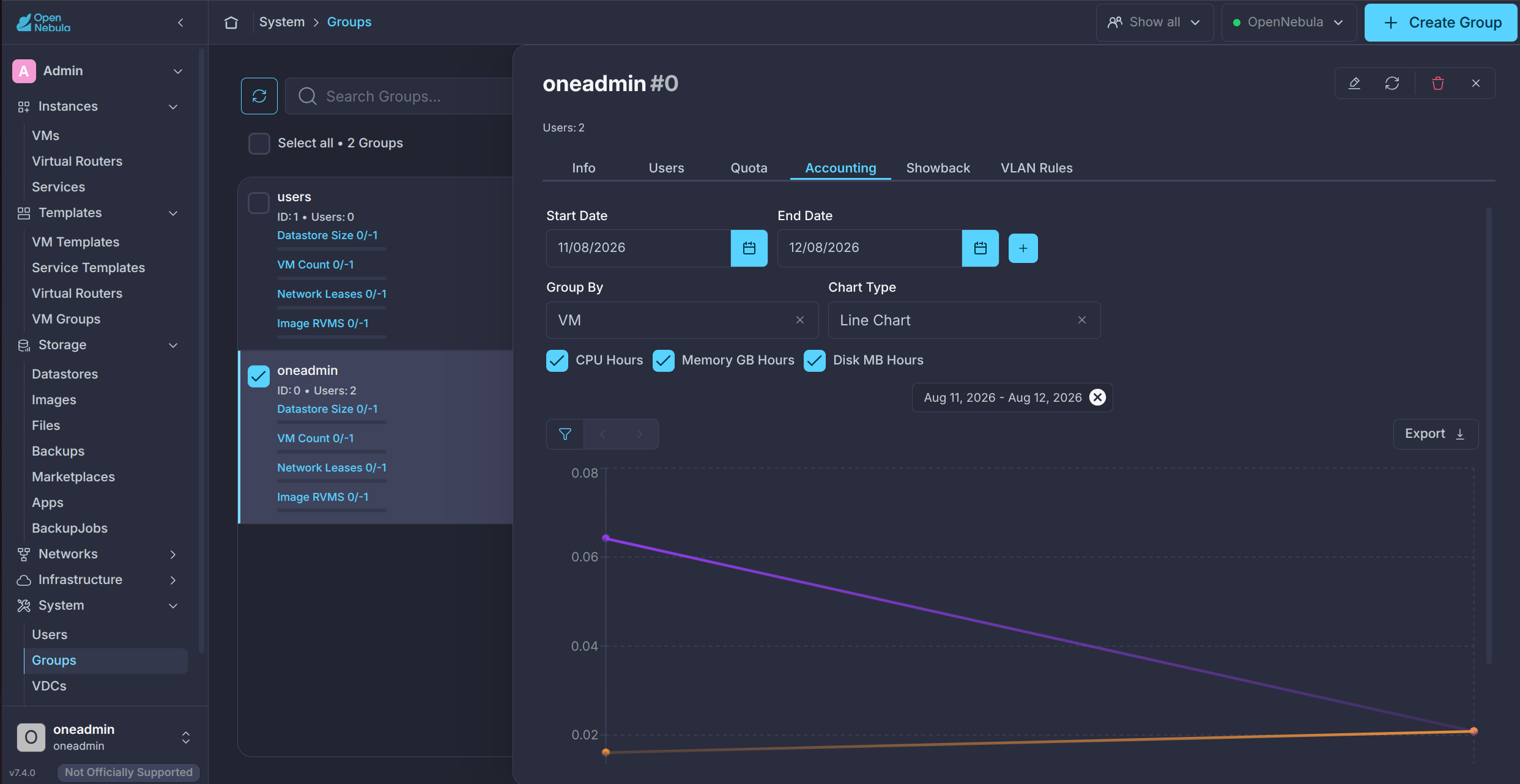Screen dimensions: 1520x784
Task: Go to home via house icon
Action: tap(231, 23)
